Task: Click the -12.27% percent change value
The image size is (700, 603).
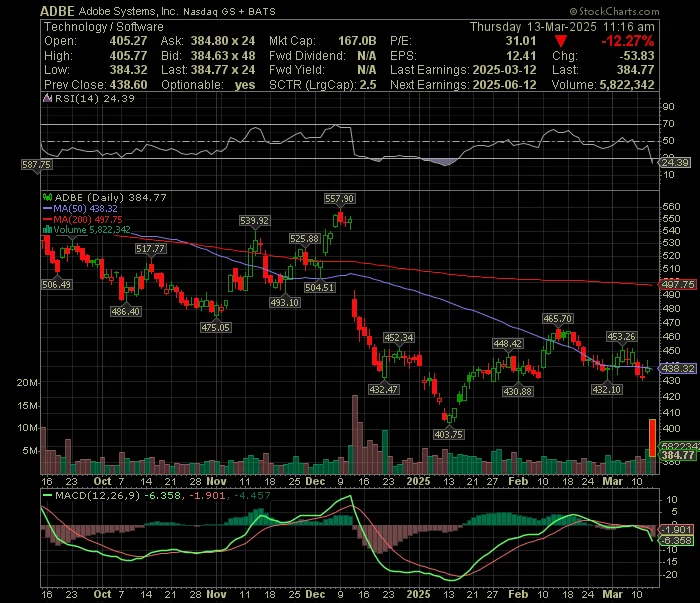Action: (x=627, y=41)
